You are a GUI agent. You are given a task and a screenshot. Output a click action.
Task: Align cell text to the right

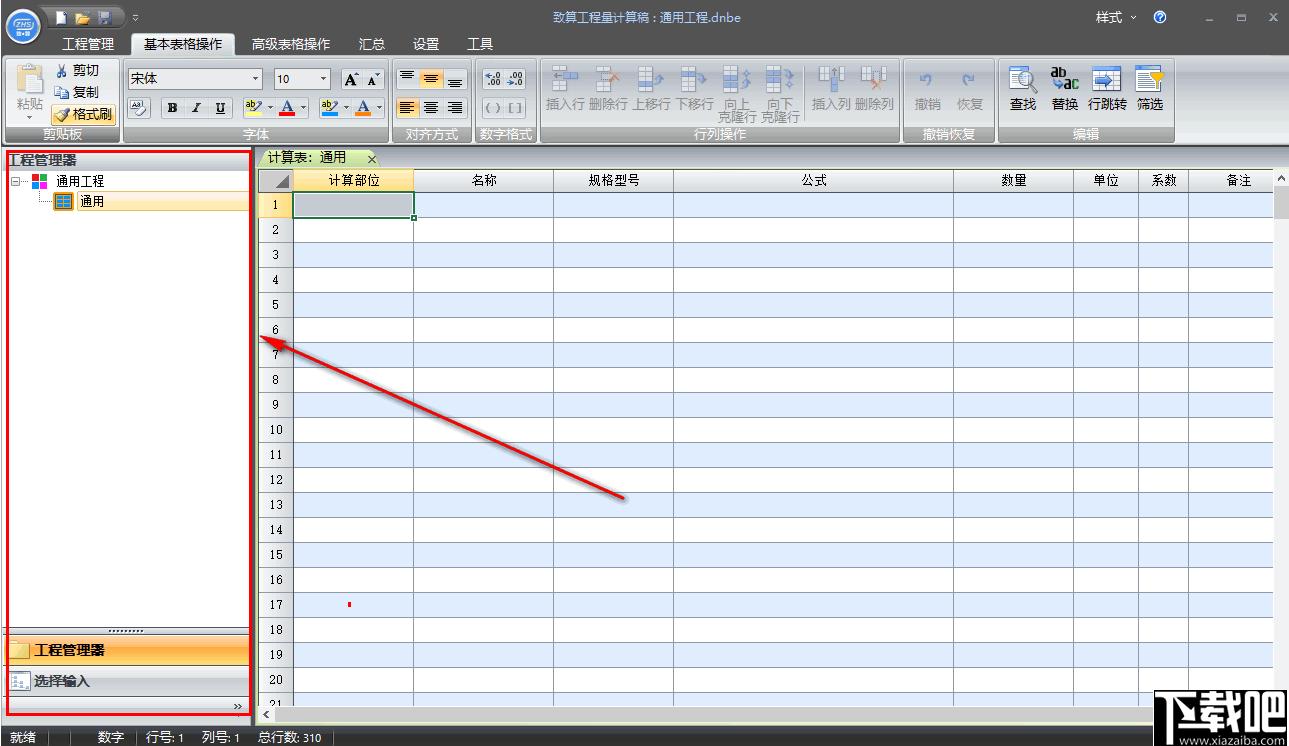(455, 108)
